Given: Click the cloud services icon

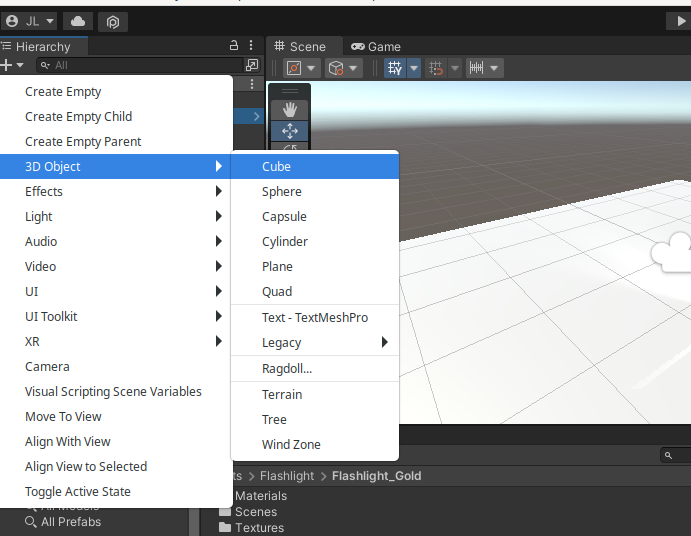Looking at the screenshot, I should (x=78, y=21).
